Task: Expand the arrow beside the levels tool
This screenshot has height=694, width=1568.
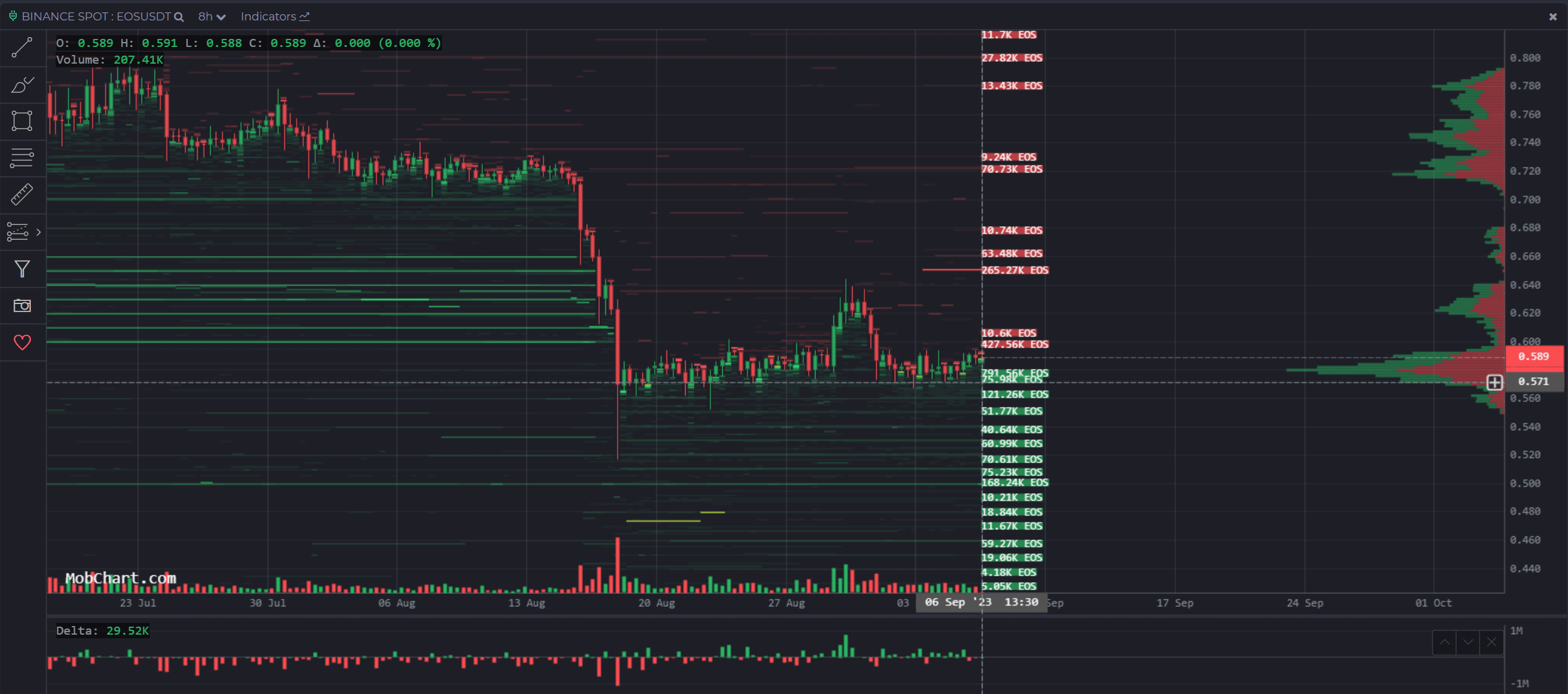Action: click(39, 232)
